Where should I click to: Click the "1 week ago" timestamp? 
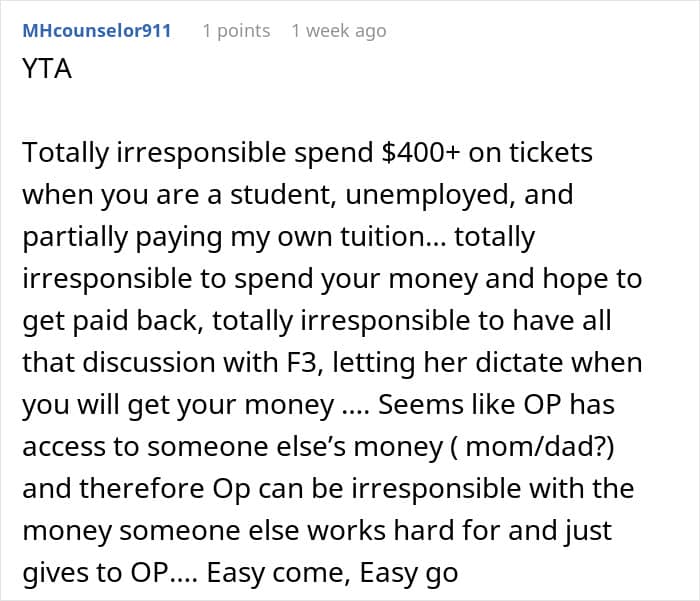coord(338,30)
